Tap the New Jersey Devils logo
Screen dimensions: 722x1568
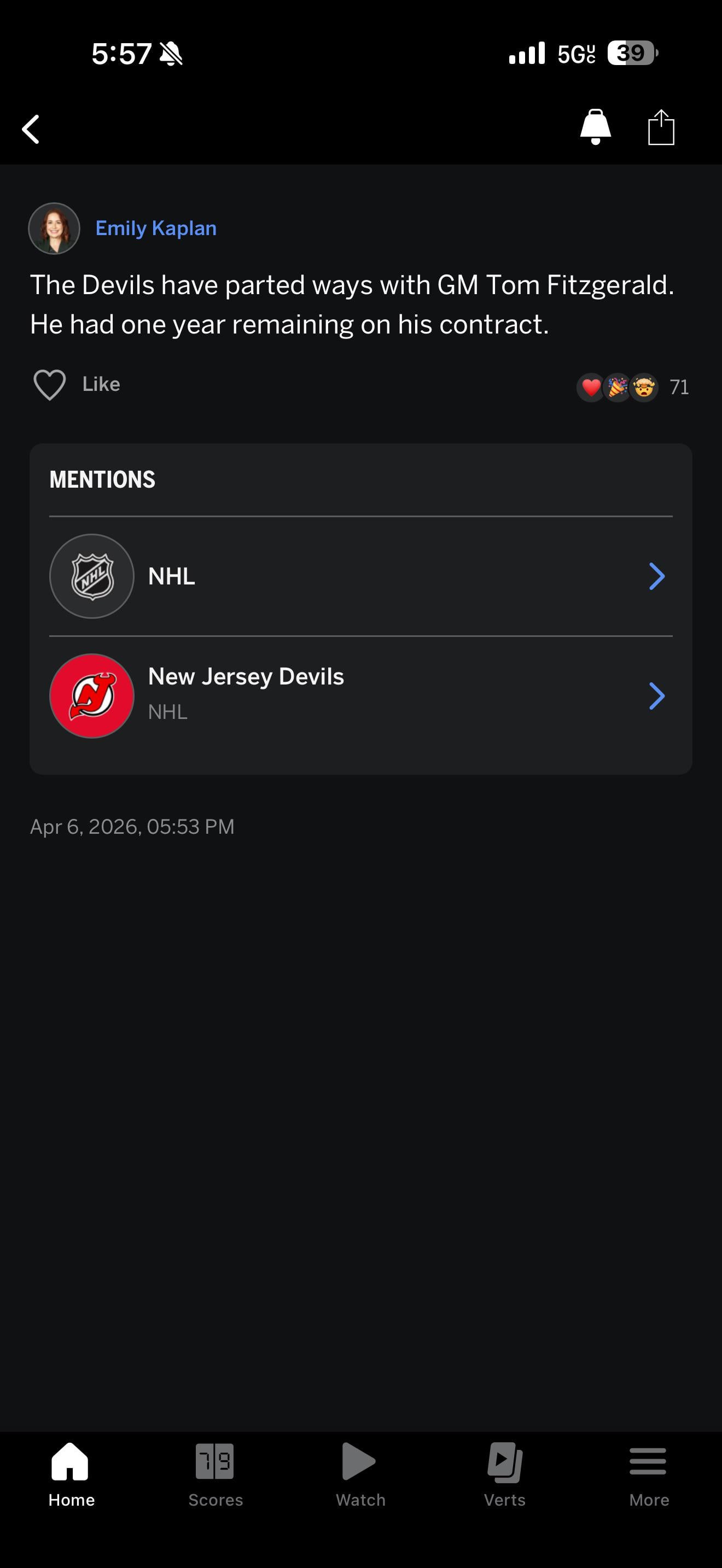coord(92,696)
